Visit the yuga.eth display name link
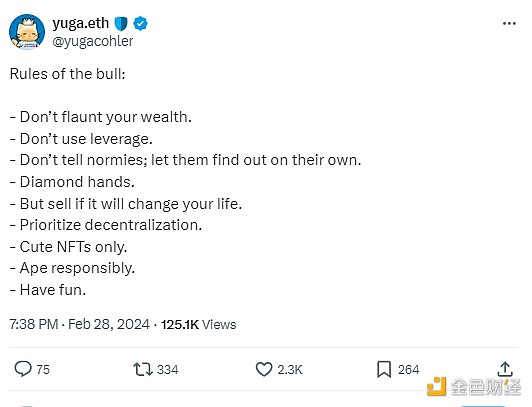532x407 pixels. coord(80,23)
